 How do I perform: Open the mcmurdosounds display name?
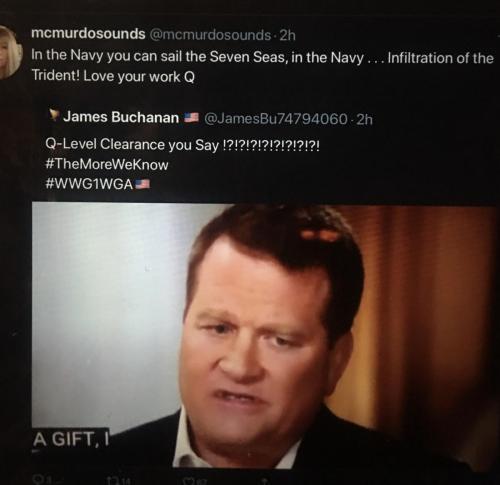tap(88, 34)
